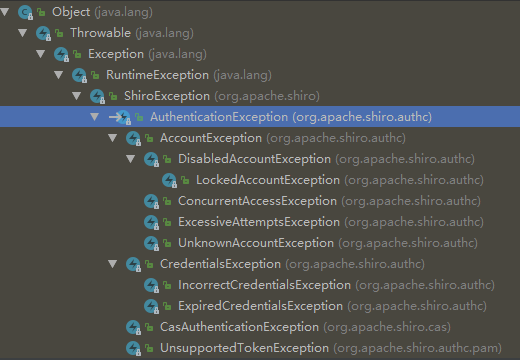
Task: Click the UnsupportedTokenException class icon
Action: (x=133, y=349)
